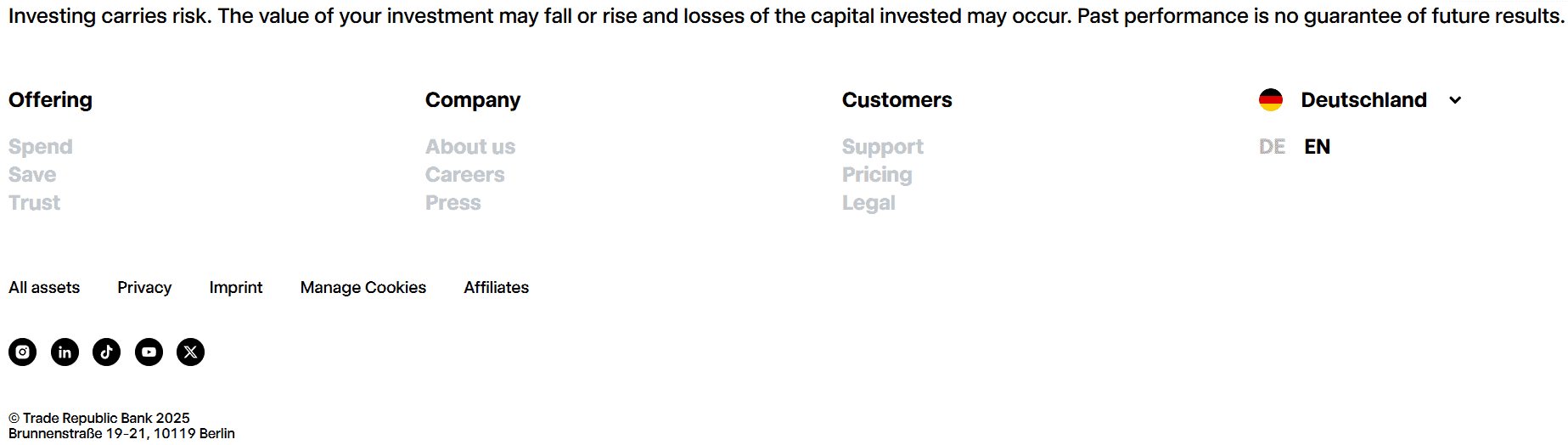Click the All assets footer link
This screenshot has height=445, width=1568.
tap(44, 288)
